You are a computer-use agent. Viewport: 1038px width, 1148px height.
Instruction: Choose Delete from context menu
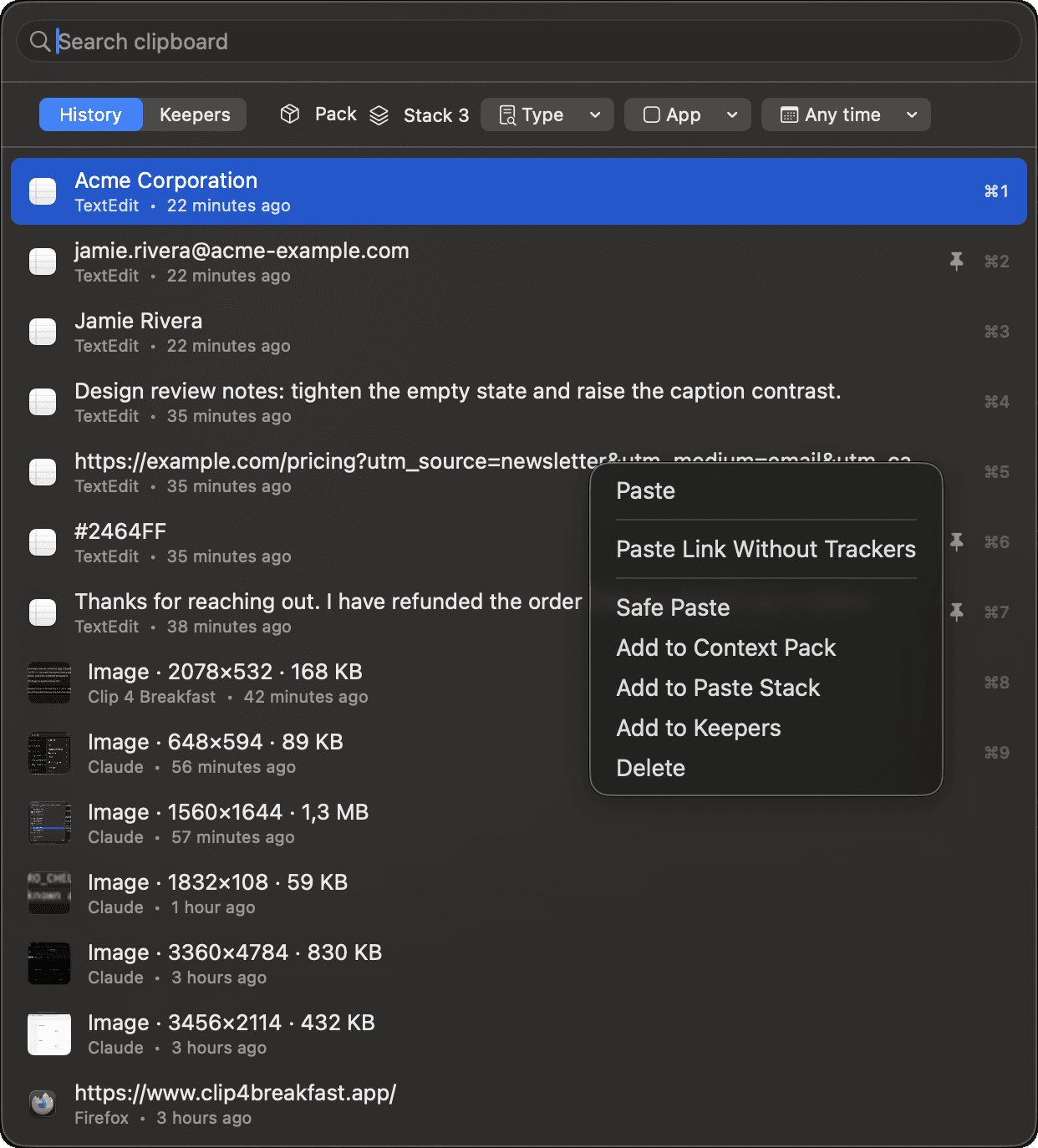coord(766,768)
